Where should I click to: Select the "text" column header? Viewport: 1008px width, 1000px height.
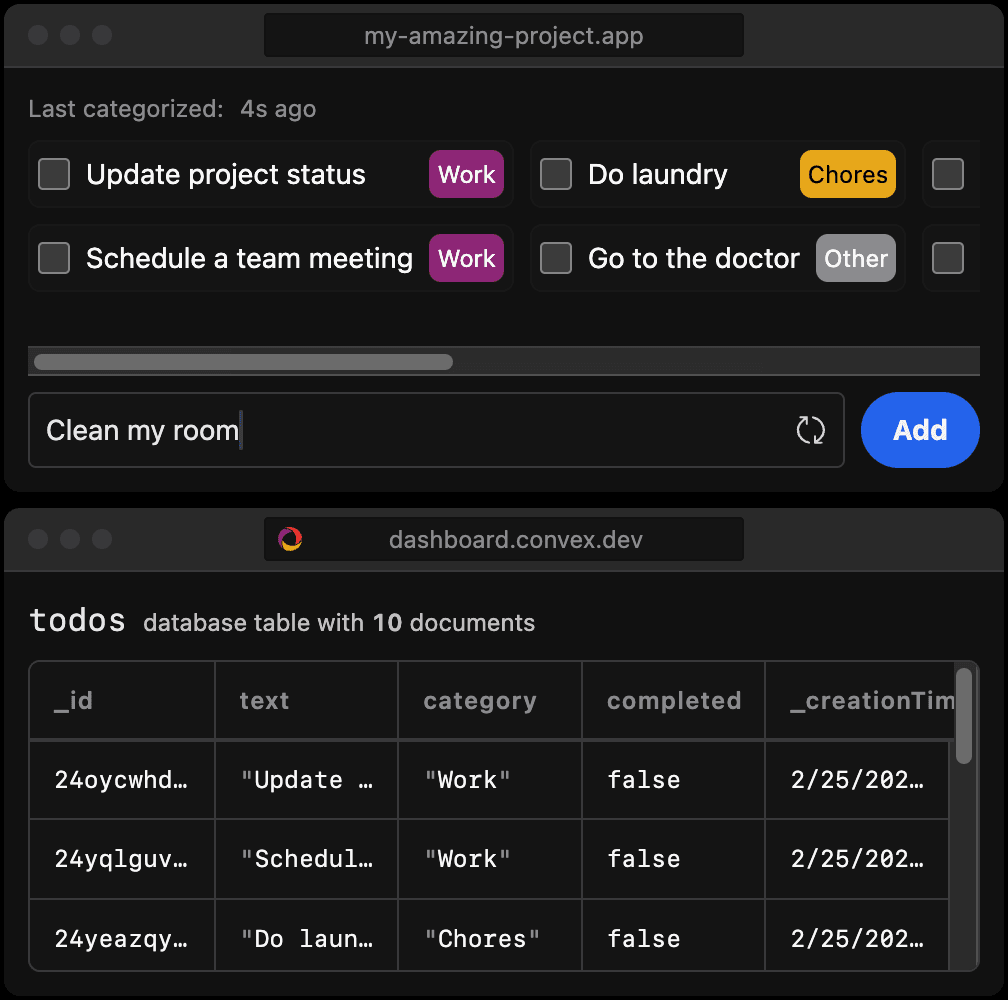[264, 700]
